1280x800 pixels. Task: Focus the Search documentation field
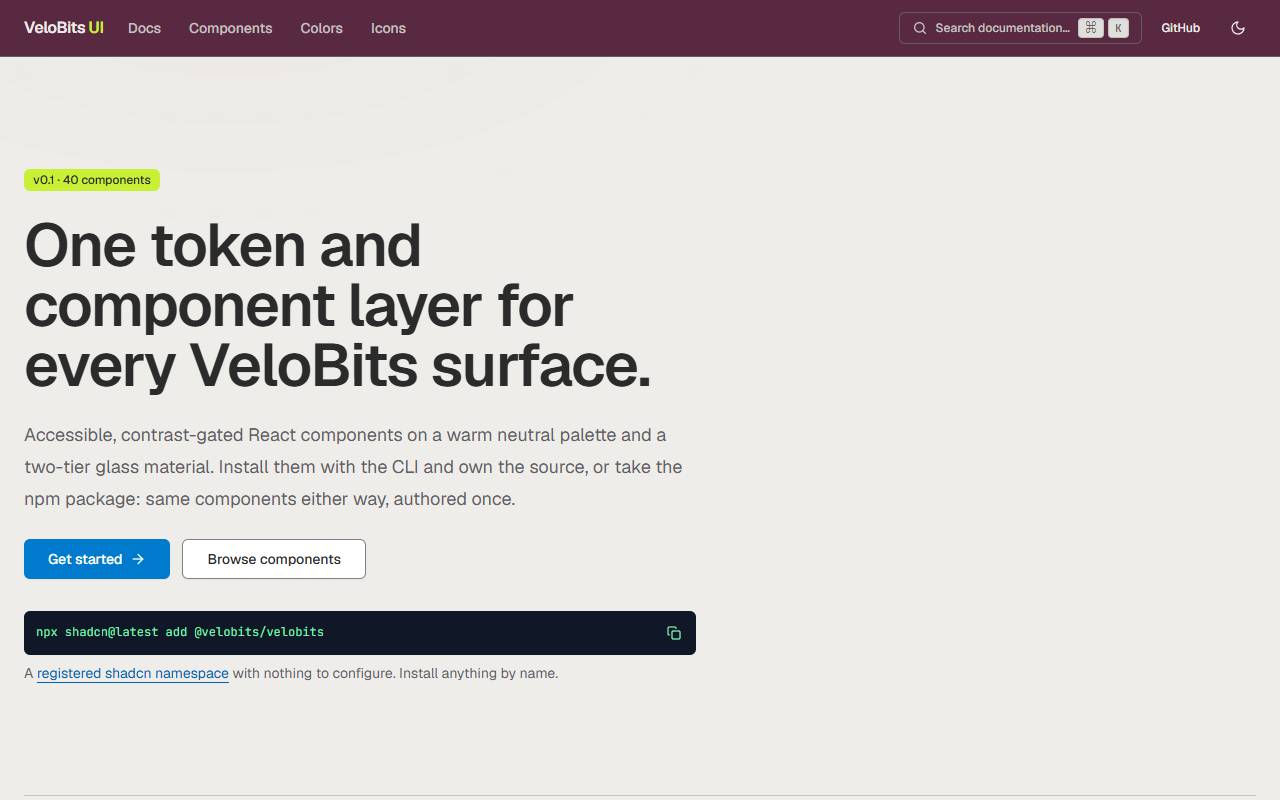[x=1020, y=28]
